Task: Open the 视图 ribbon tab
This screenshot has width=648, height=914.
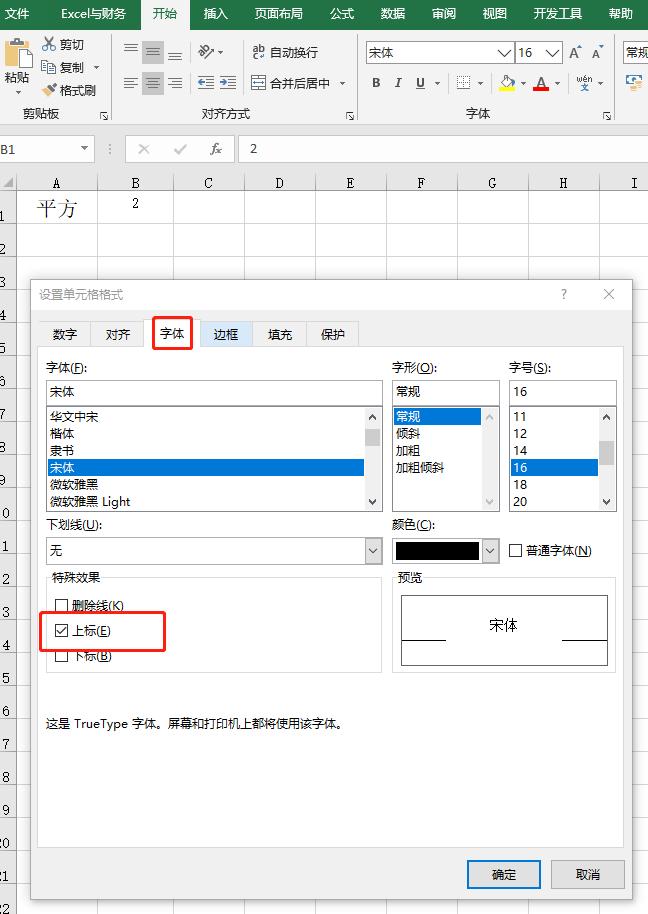Action: 494,13
